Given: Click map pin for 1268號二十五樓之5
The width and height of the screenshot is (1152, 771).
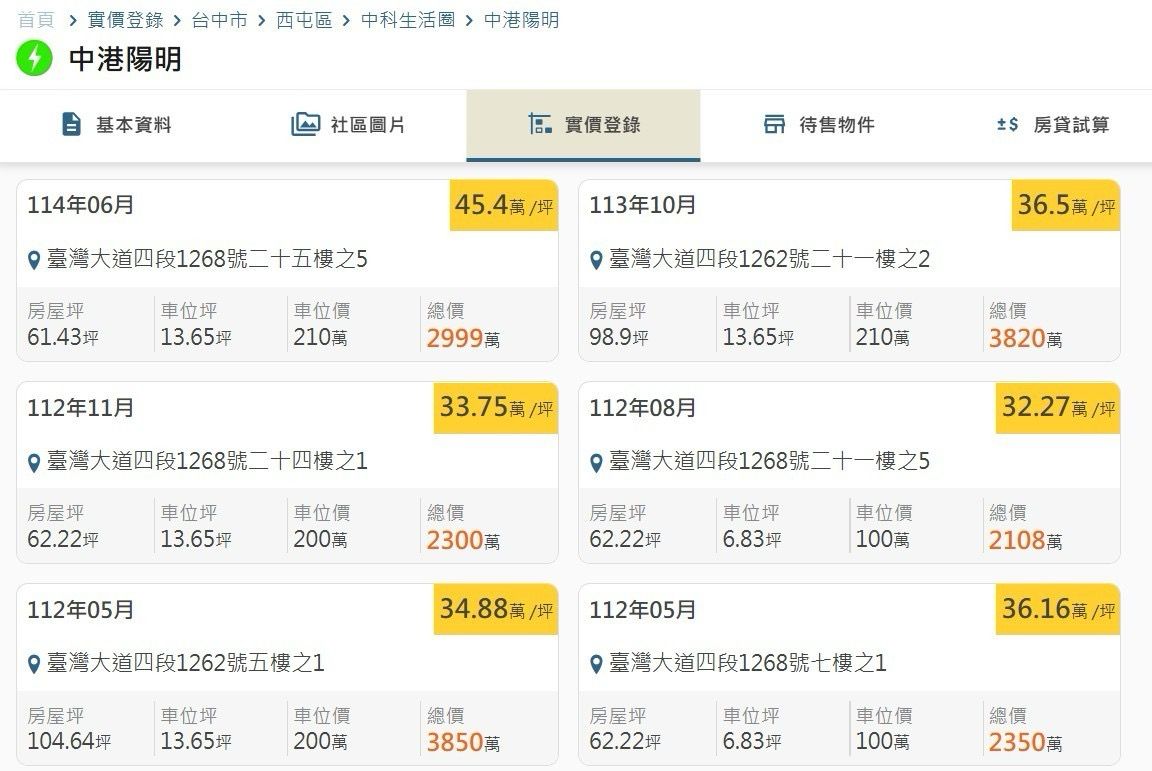Looking at the screenshot, I should click(x=34, y=261).
